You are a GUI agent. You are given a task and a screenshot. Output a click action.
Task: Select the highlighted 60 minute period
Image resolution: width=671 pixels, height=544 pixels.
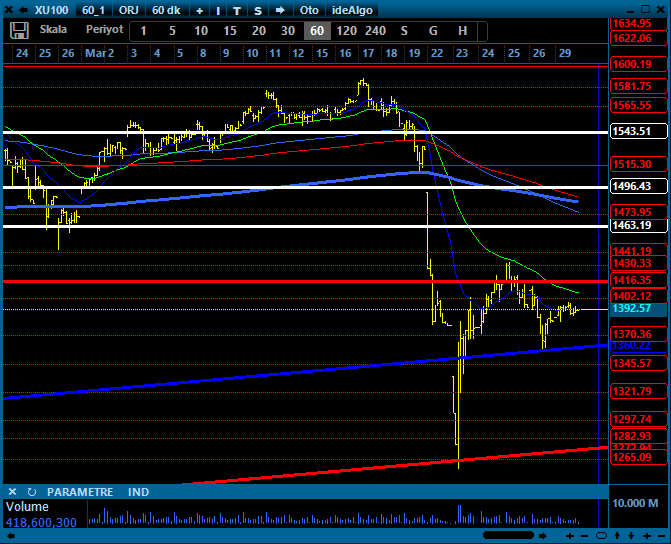click(317, 31)
